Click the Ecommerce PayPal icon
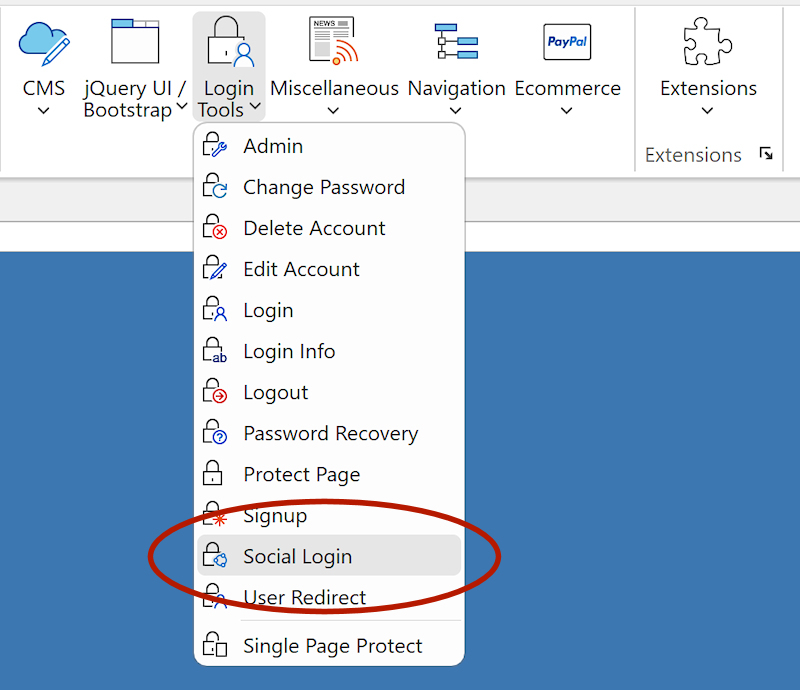Viewport: 800px width, 690px height. tap(567, 42)
